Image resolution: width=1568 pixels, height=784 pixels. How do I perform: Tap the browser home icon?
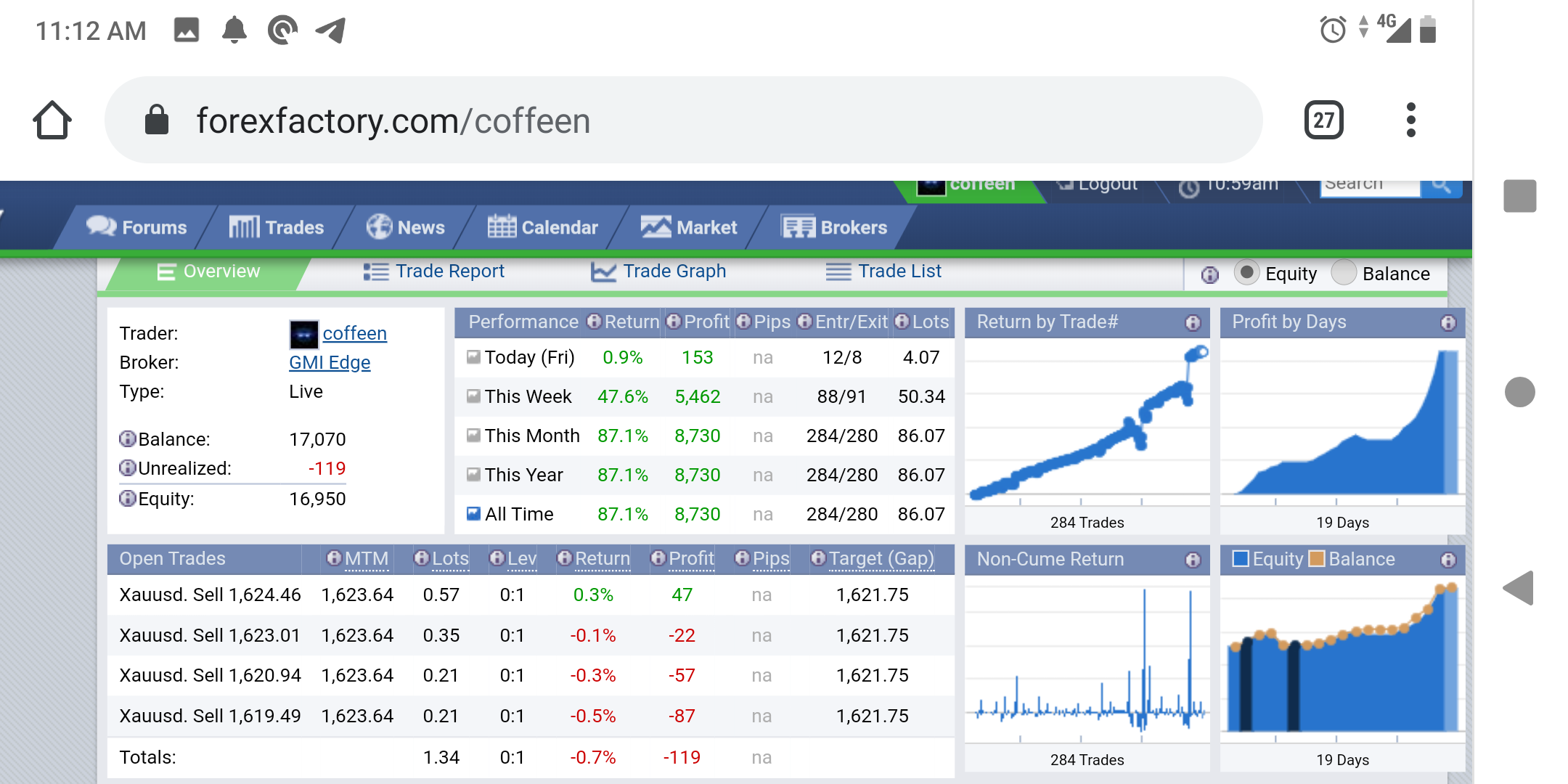[x=52, y=120]
